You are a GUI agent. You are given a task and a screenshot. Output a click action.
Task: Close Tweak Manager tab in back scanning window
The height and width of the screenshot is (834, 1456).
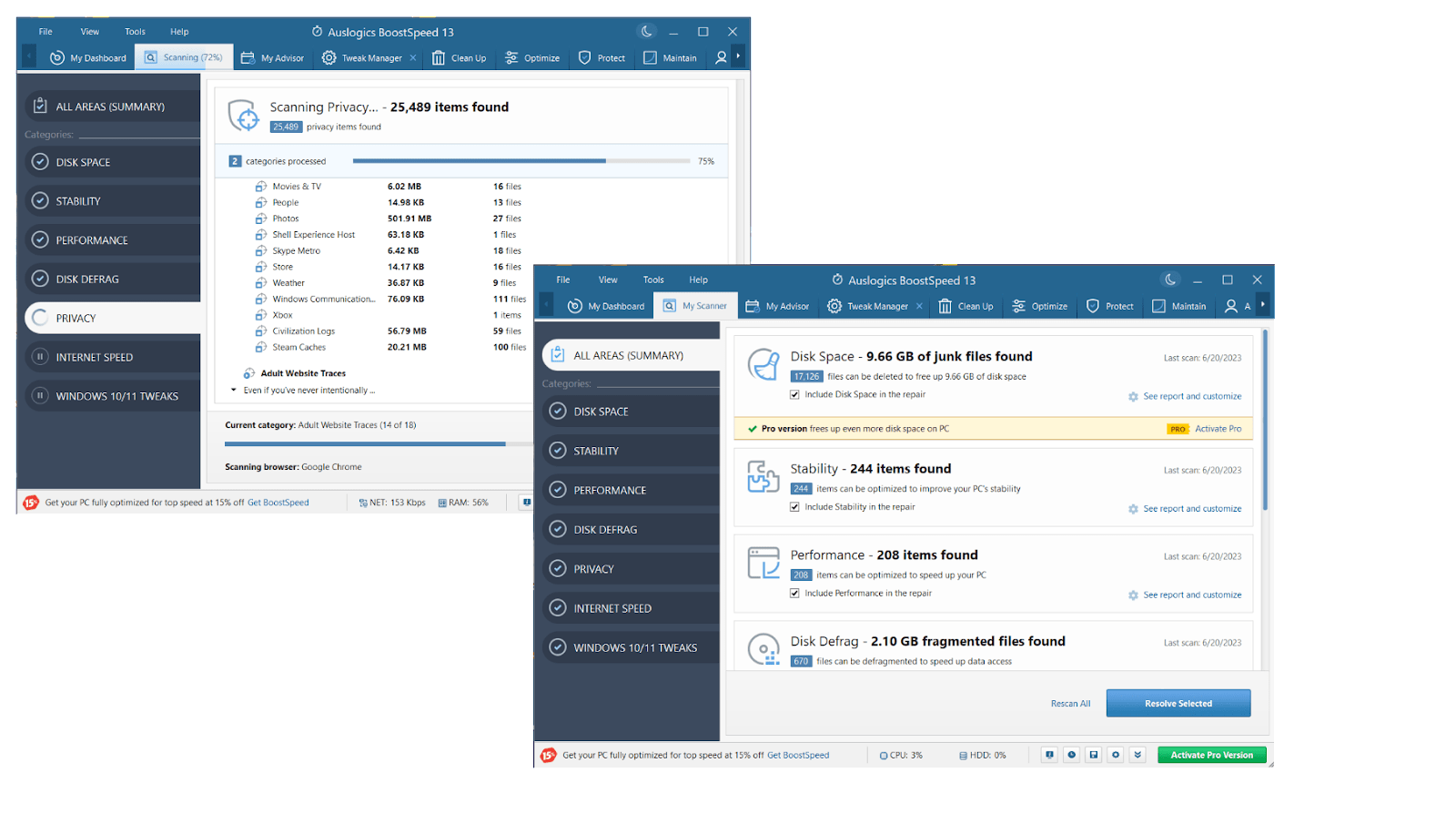coord(413,57)
